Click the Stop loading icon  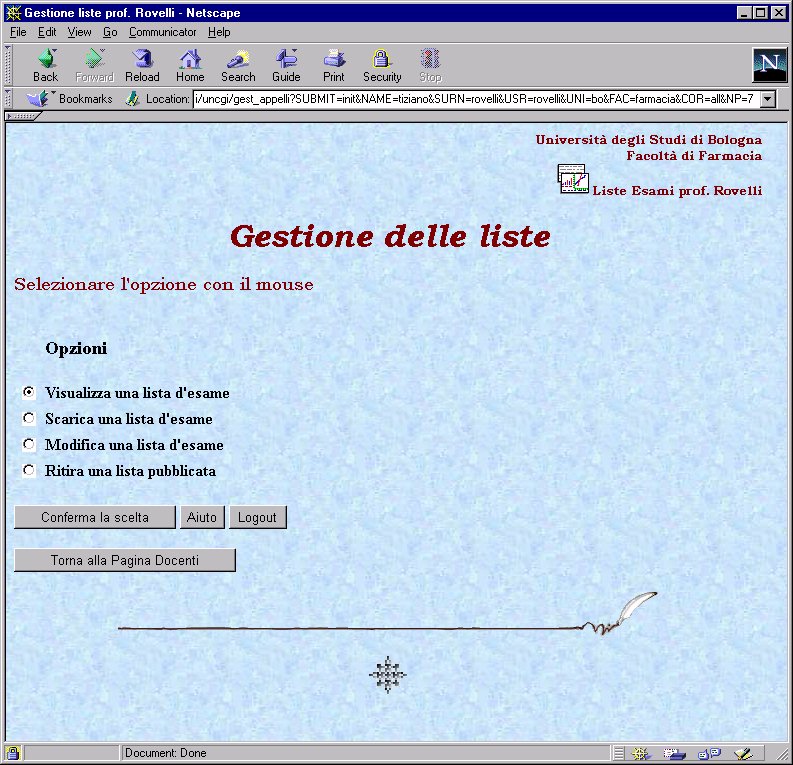click(x=430, y=65)
